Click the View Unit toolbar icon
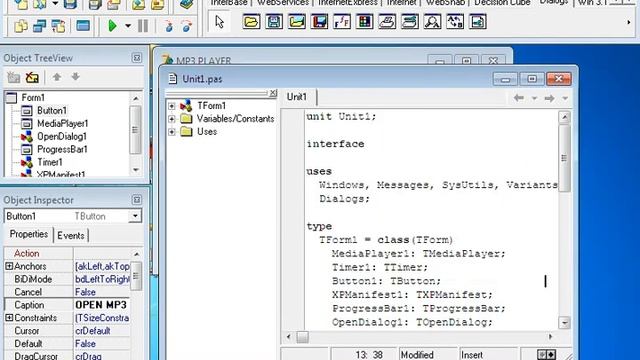Image resolution: width=640 pixels, height=360 pixels. coord(21,26)
